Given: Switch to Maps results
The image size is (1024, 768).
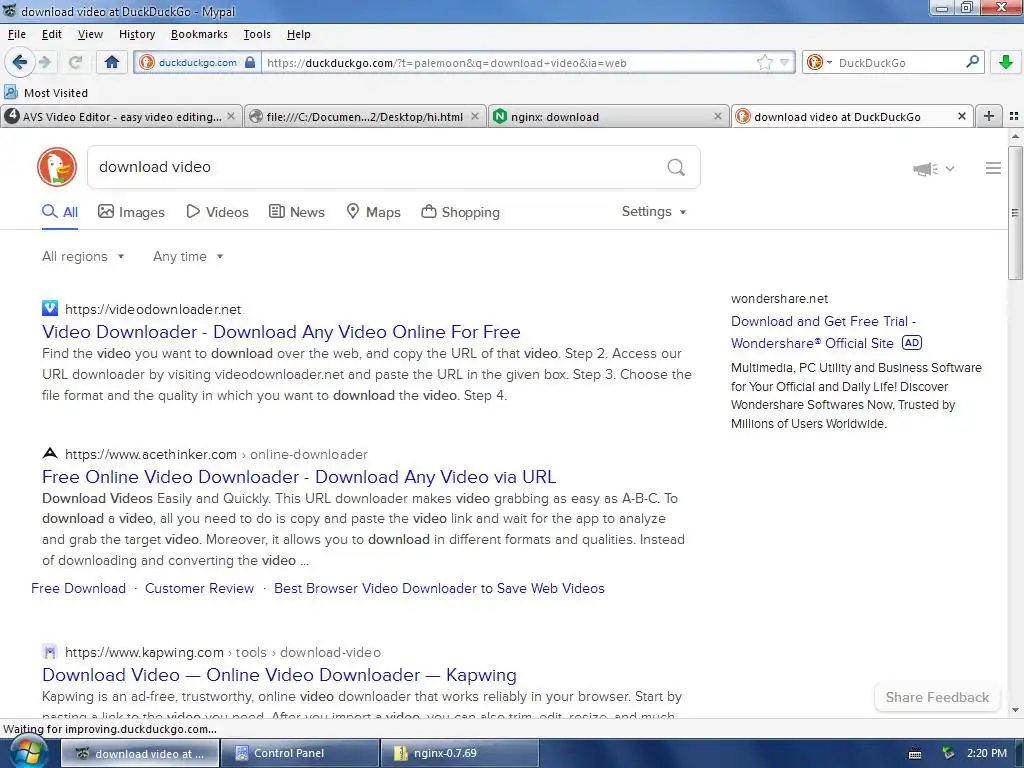Looking at the screenshot, I should pos(373,212).
